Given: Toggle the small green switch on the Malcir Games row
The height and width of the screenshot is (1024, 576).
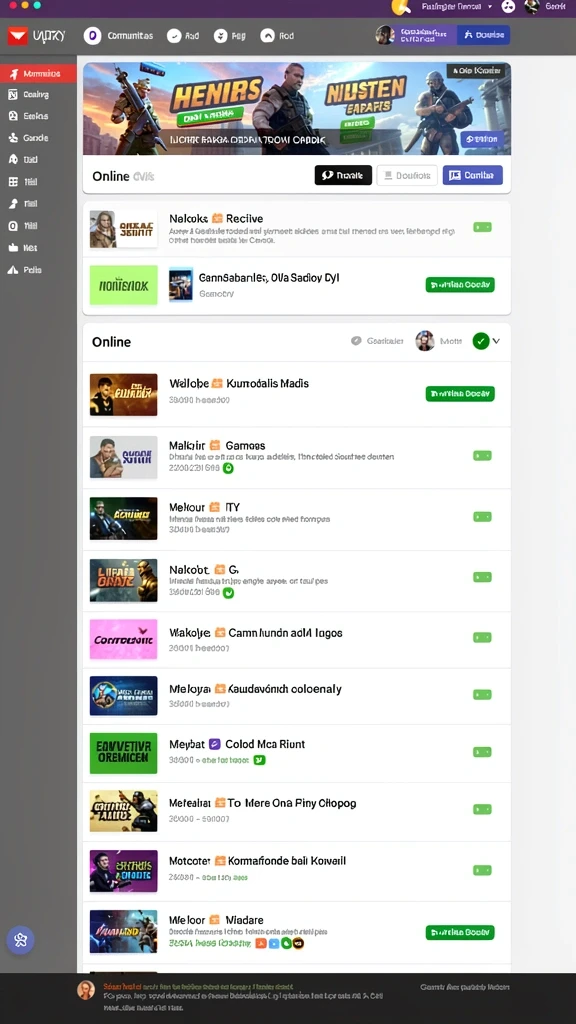Looking at the screenshot, I should [x=482, y=456].
